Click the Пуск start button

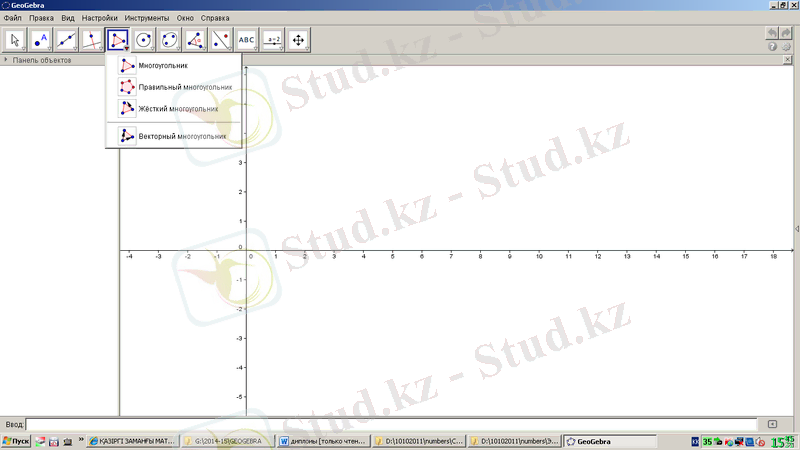pos(16,441)
